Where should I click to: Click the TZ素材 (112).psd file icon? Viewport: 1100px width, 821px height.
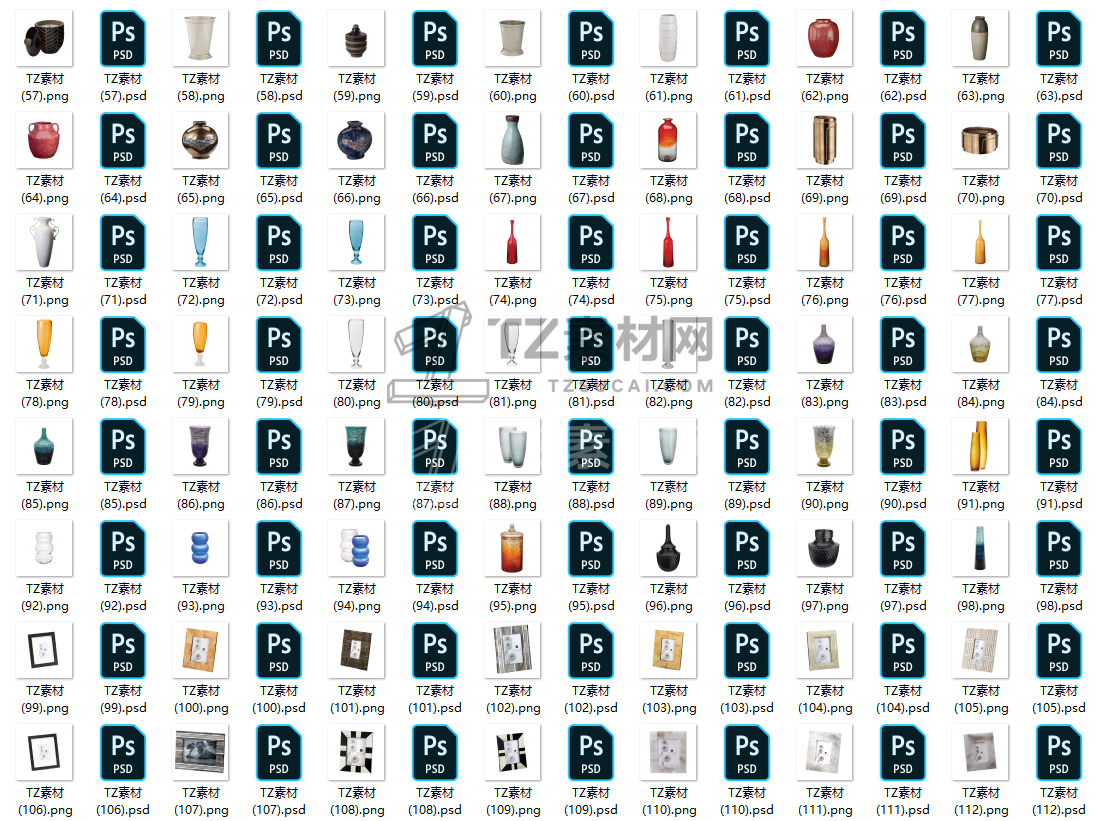pyautogui.click(x=1059, y=752)
